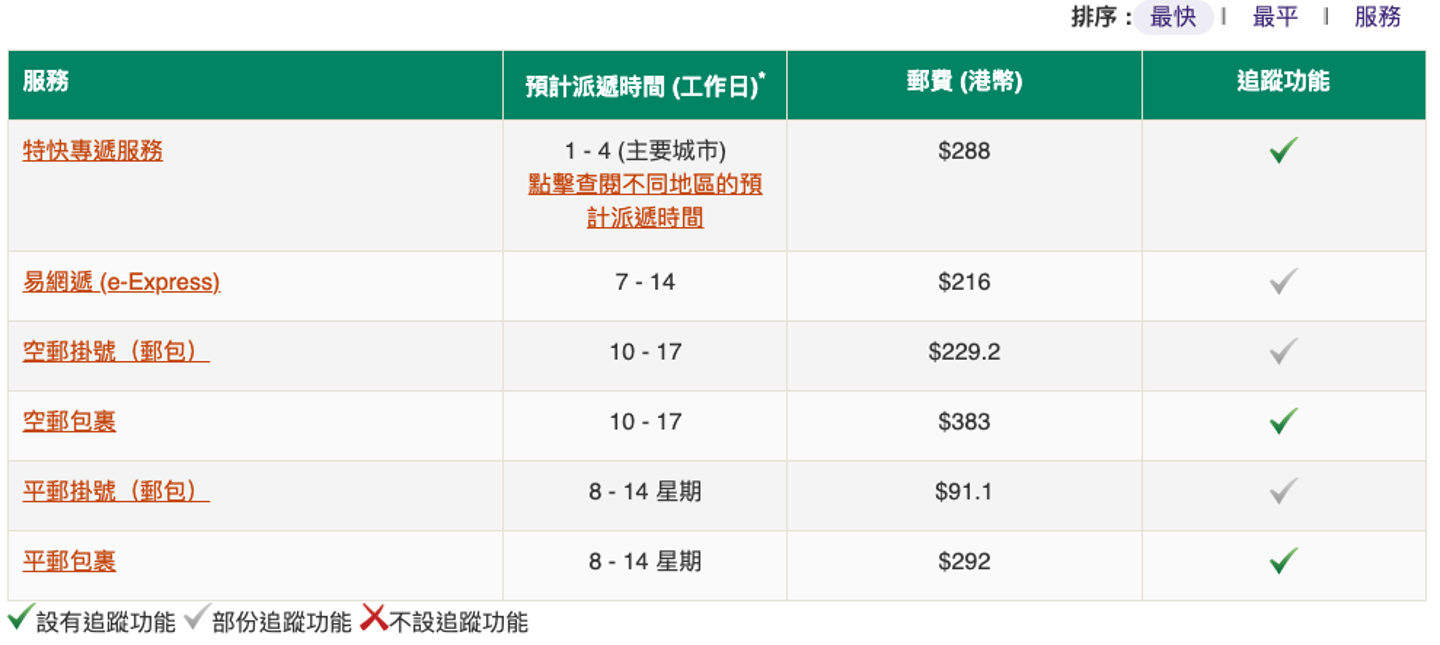View delivery times for different regions link
The image size is (1440, 645).
(x=645, y=201)
